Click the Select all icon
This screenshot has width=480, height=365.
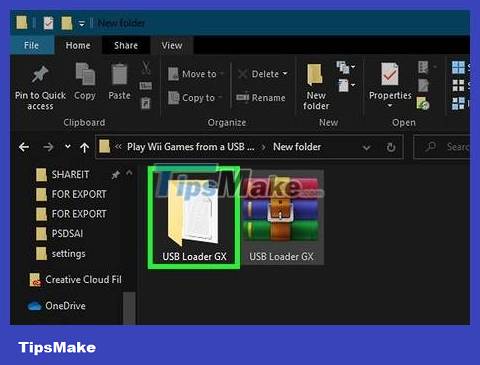pos(458,67)
